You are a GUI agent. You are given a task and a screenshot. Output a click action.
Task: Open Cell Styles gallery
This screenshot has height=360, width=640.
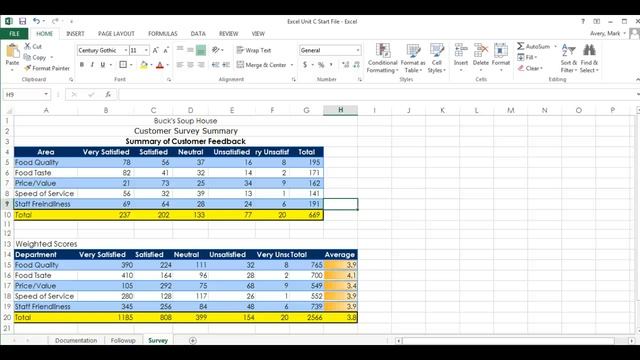point(436,58)
